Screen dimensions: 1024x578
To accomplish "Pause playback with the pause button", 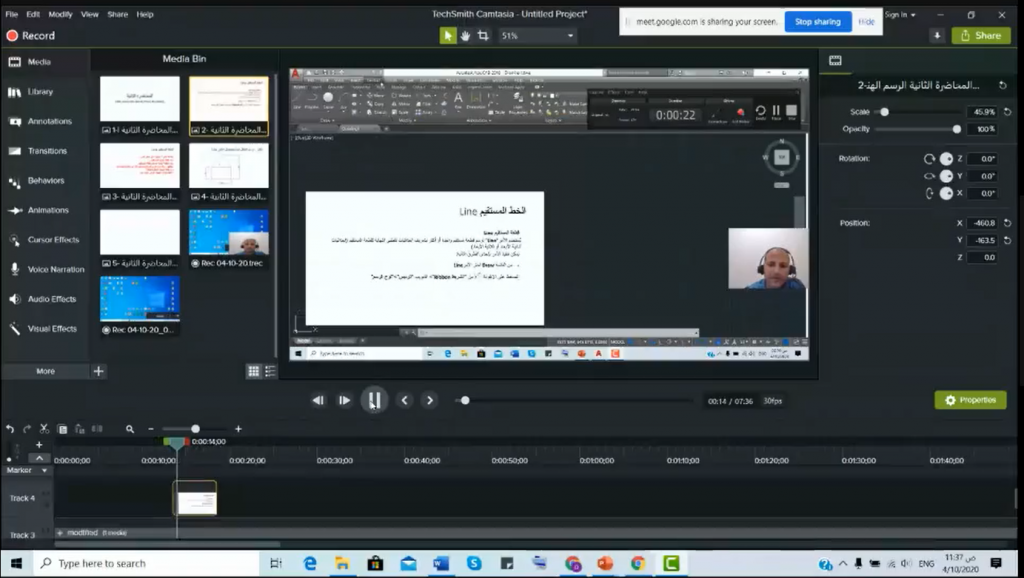I will coord(373,400).
